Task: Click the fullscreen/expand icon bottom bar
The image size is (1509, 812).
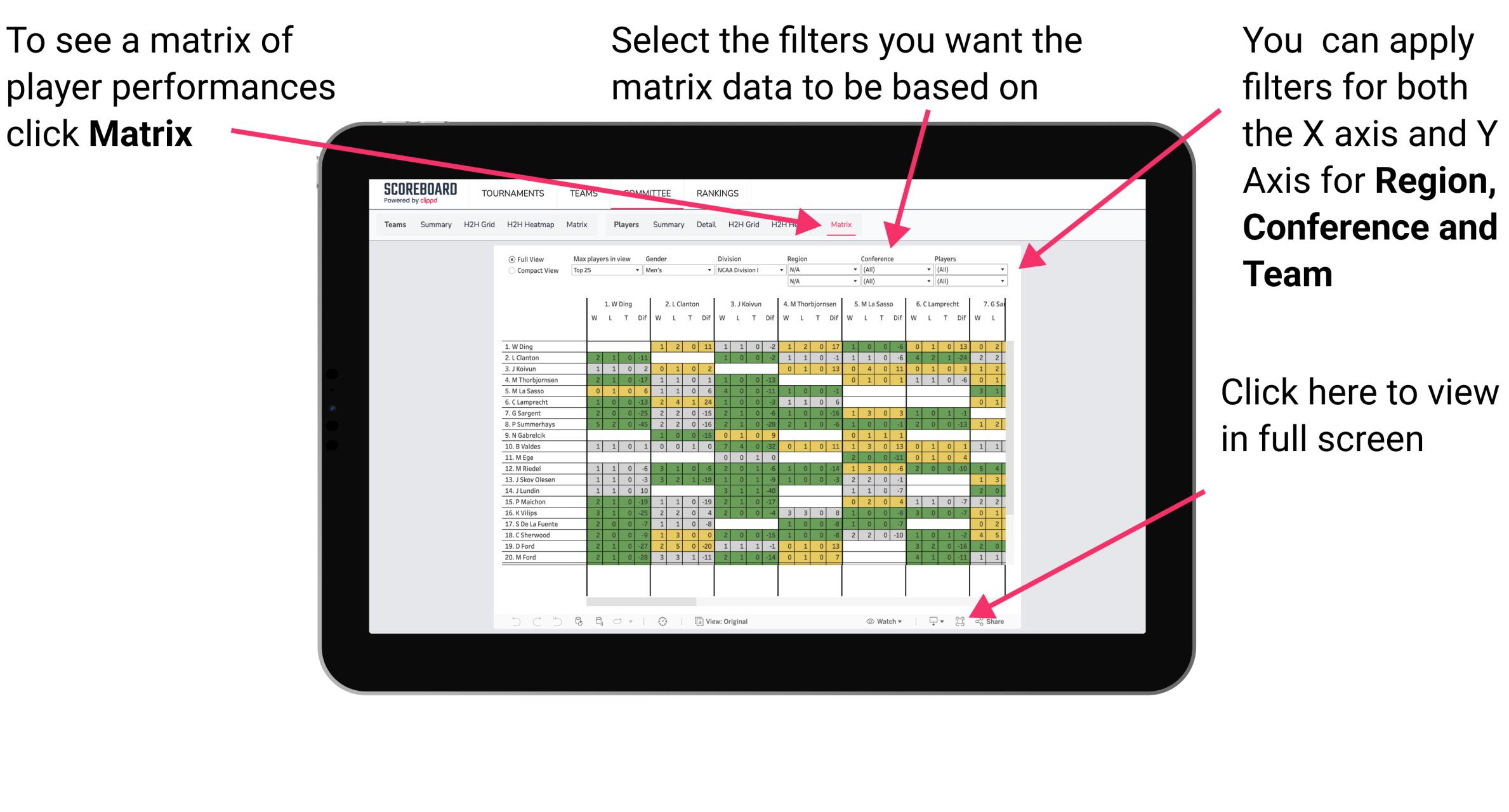Action: (x=960, y=621)
